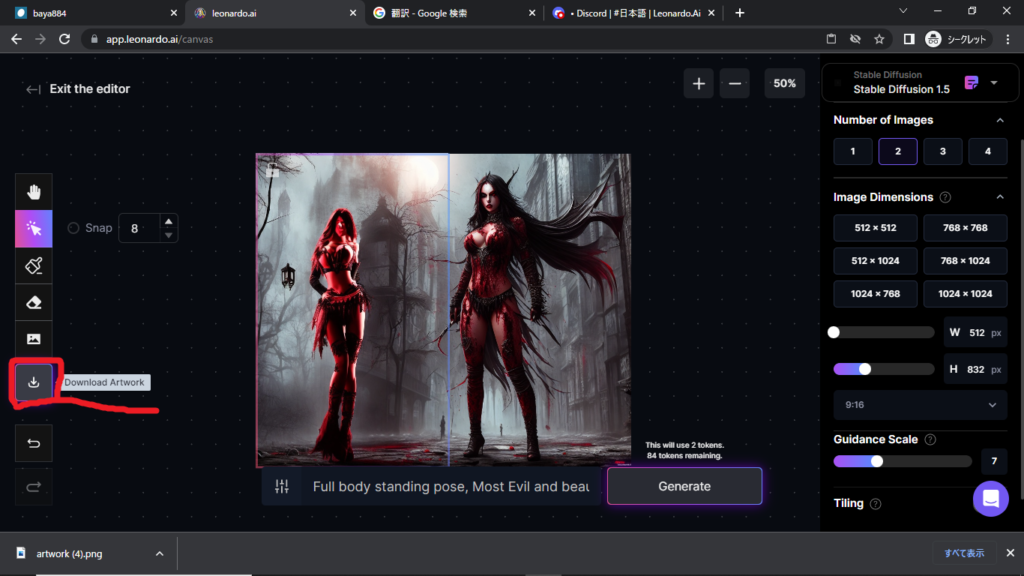1024x576 pixels.
Task: Set Number of Images to 4
Action: pos(987,152)
